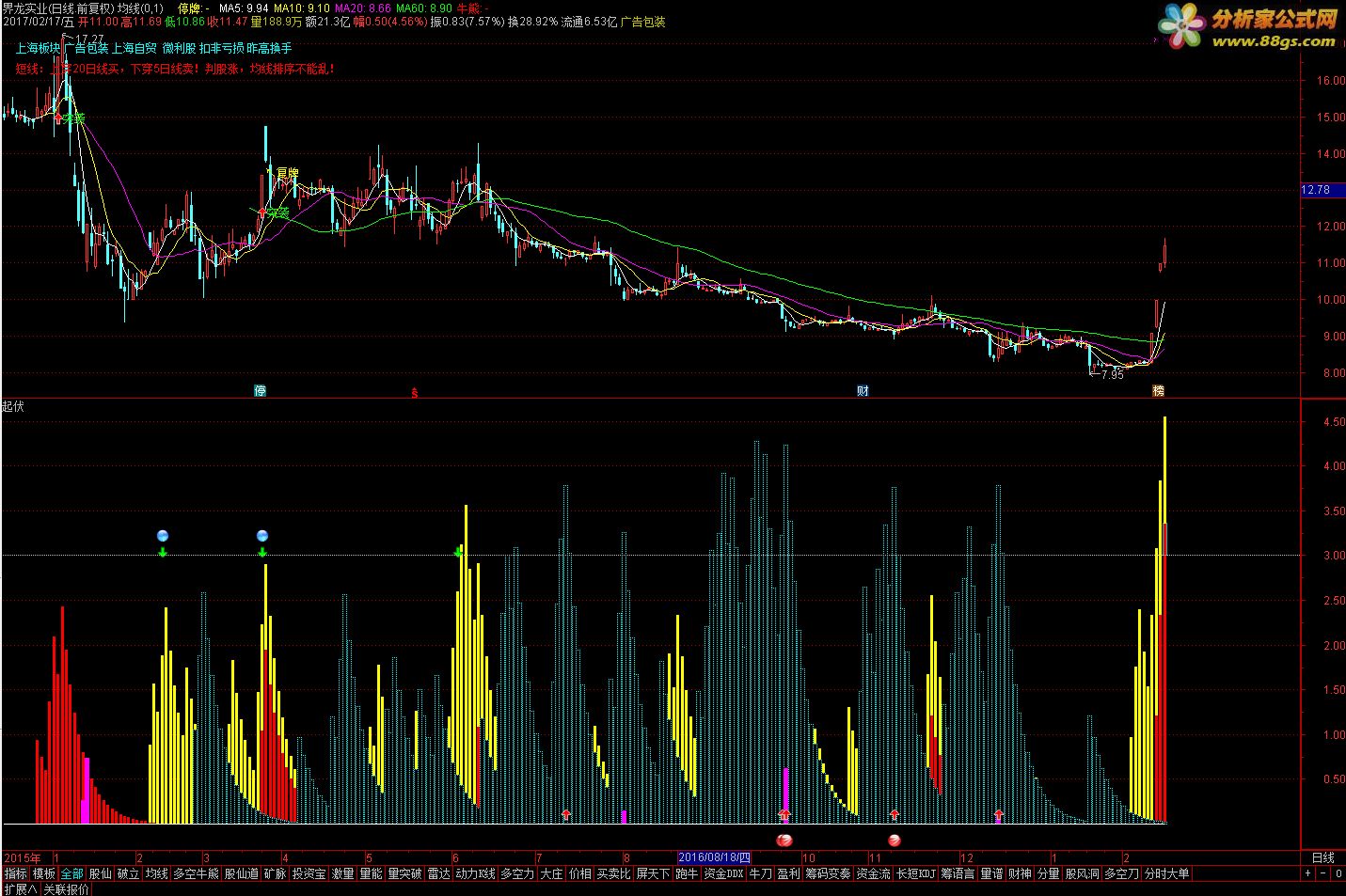Click the red ball under September

[x=784, y=839]
